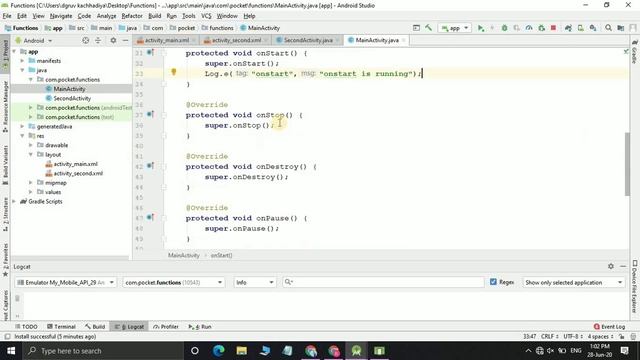Select activity_second.xml in layout folder

tap(78, 173)
